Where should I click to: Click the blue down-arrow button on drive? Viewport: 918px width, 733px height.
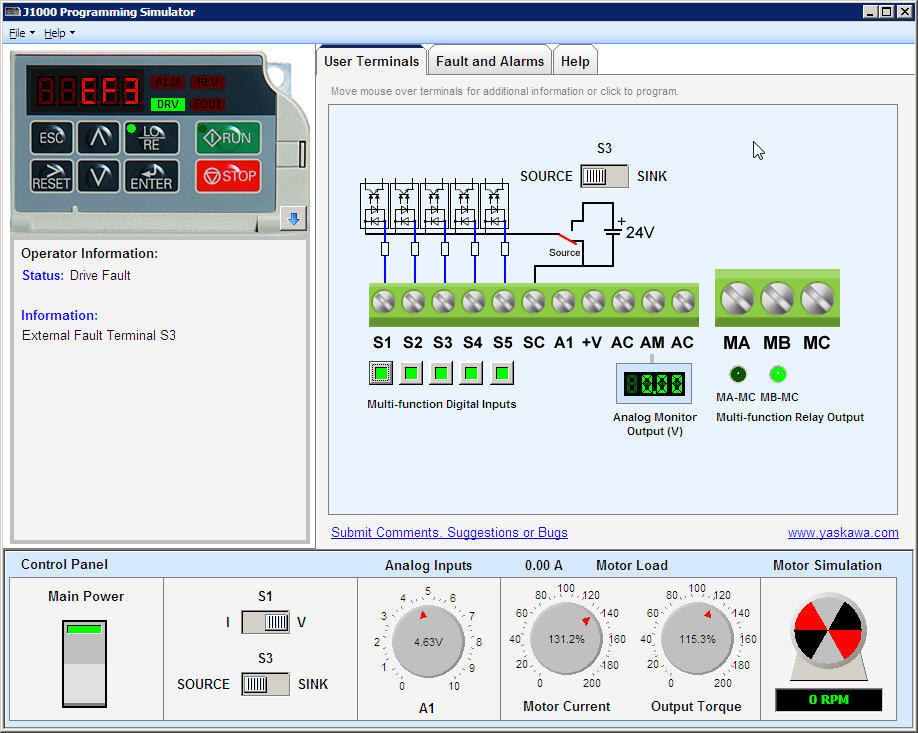coord(293,219)
